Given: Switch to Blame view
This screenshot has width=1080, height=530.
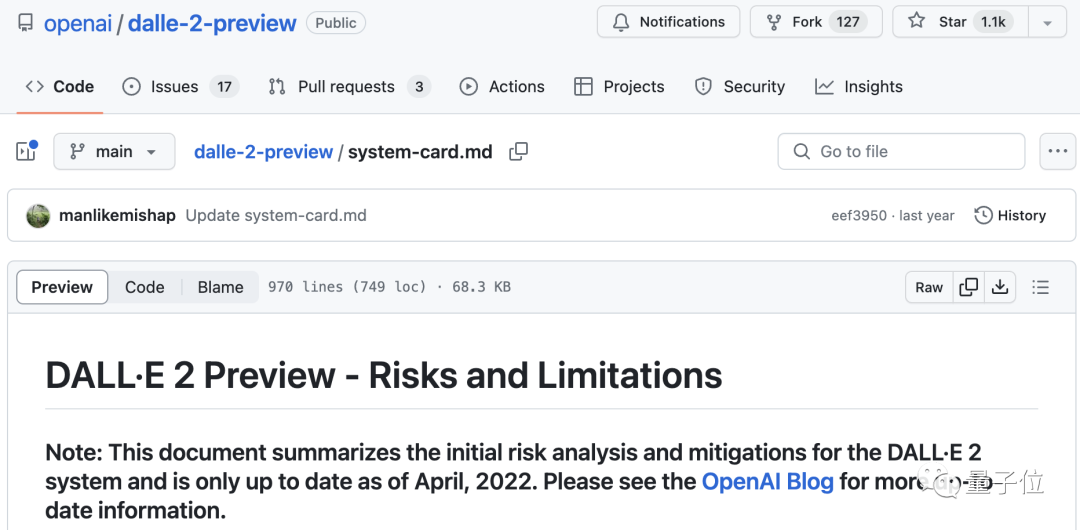Looking at the screenshot, I should [x=220, y=287].
